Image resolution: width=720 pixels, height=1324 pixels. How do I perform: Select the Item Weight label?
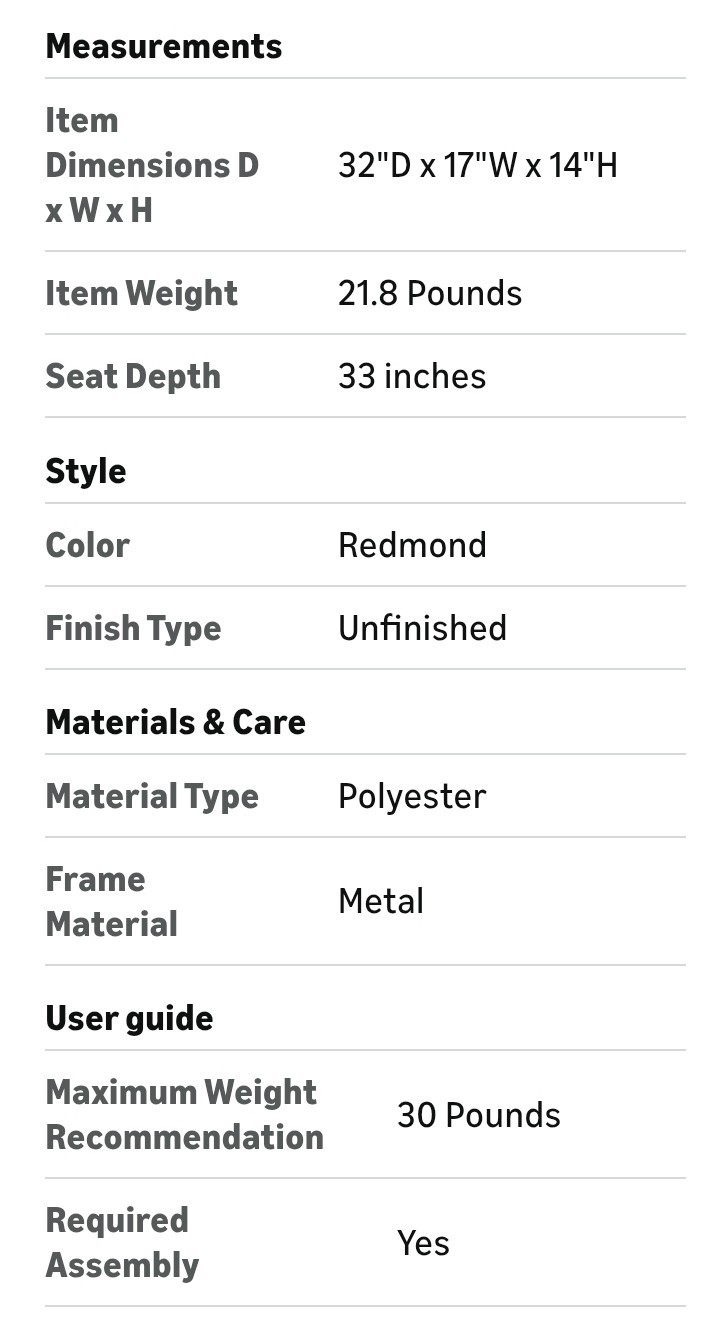point(141,293)
